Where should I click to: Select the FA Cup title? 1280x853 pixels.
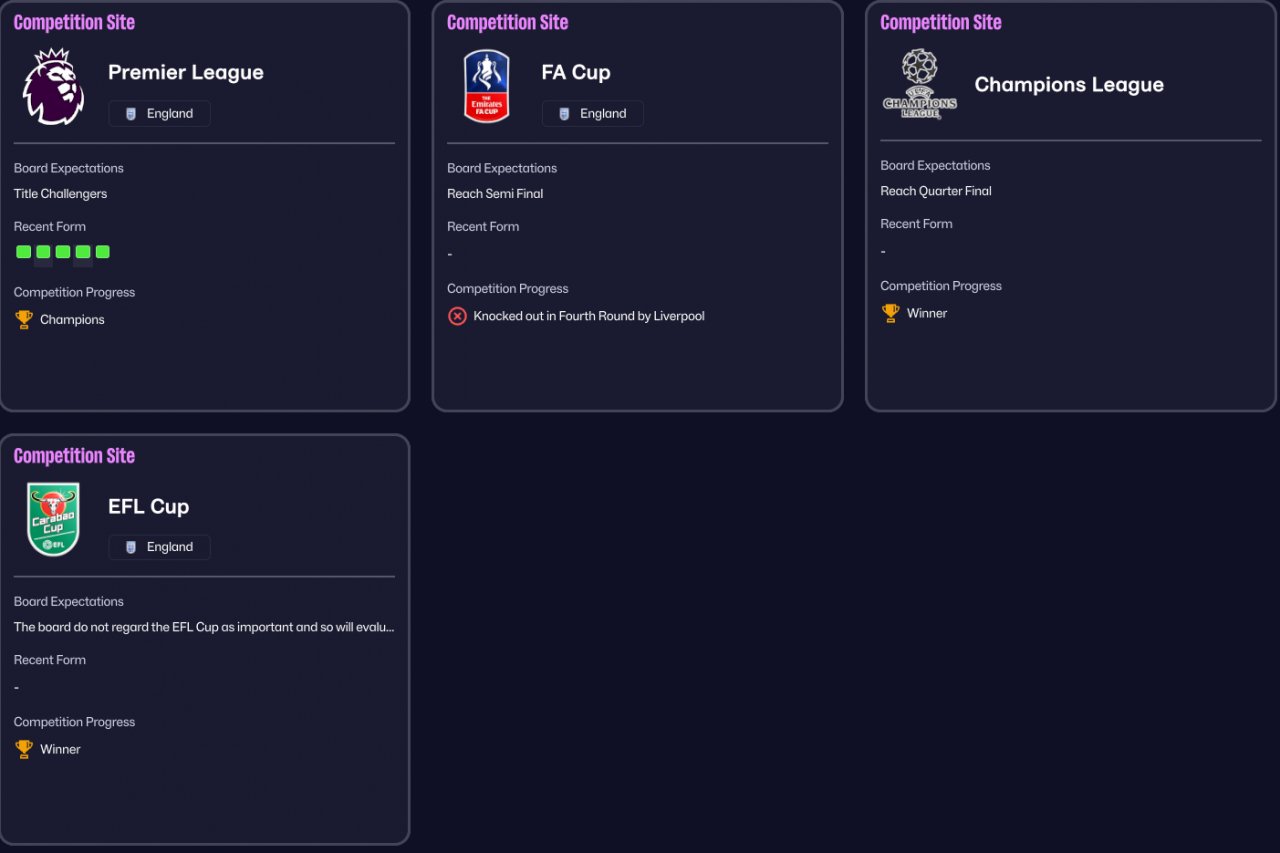pyautogui.click(x=576, y=72)
